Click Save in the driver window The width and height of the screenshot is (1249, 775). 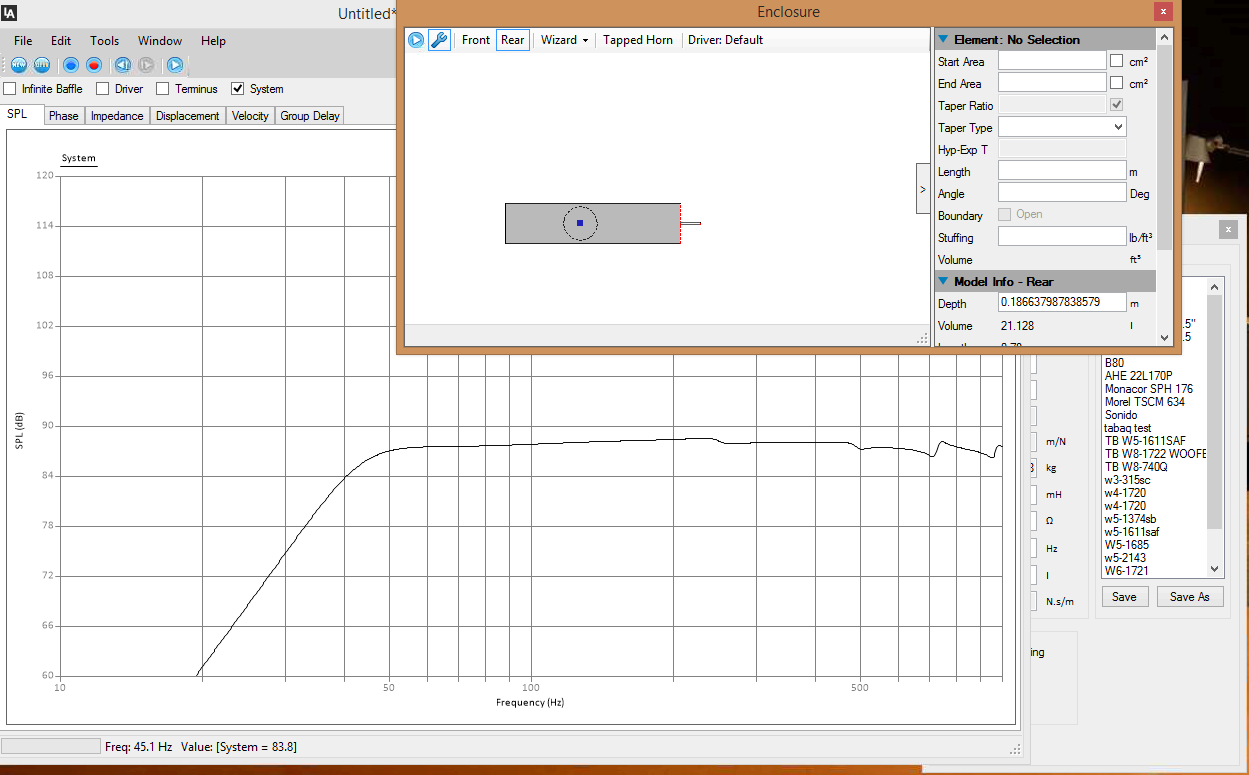click(x=1124, y=597)
